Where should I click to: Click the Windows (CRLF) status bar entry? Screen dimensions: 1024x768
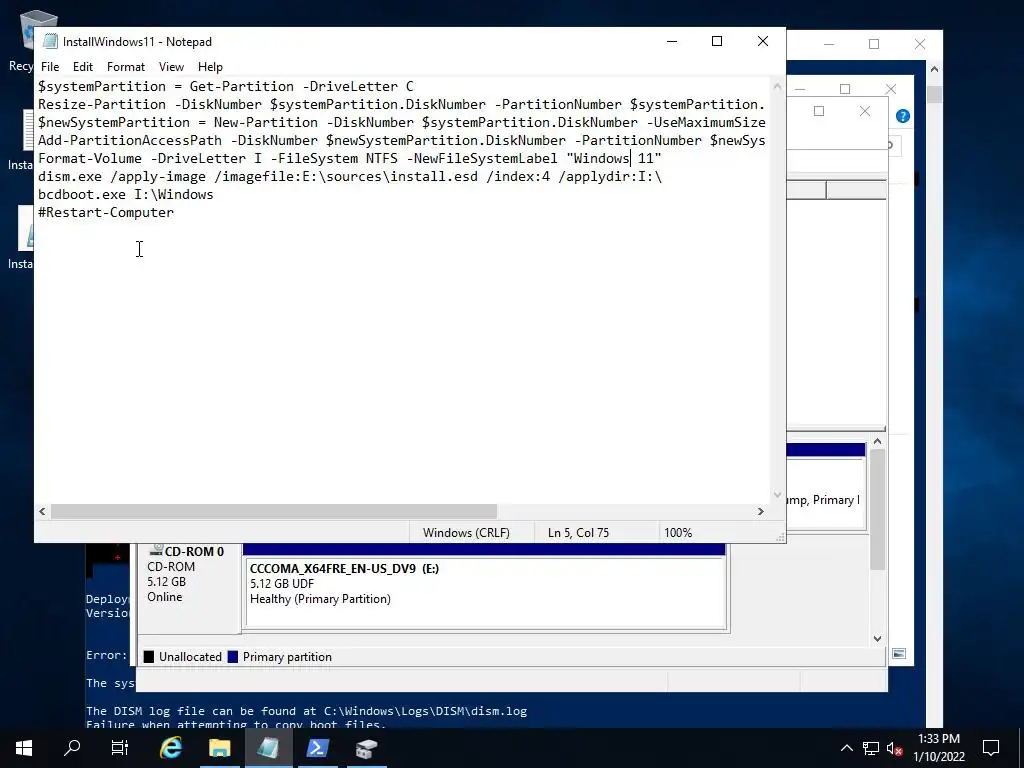coord(466,532)
